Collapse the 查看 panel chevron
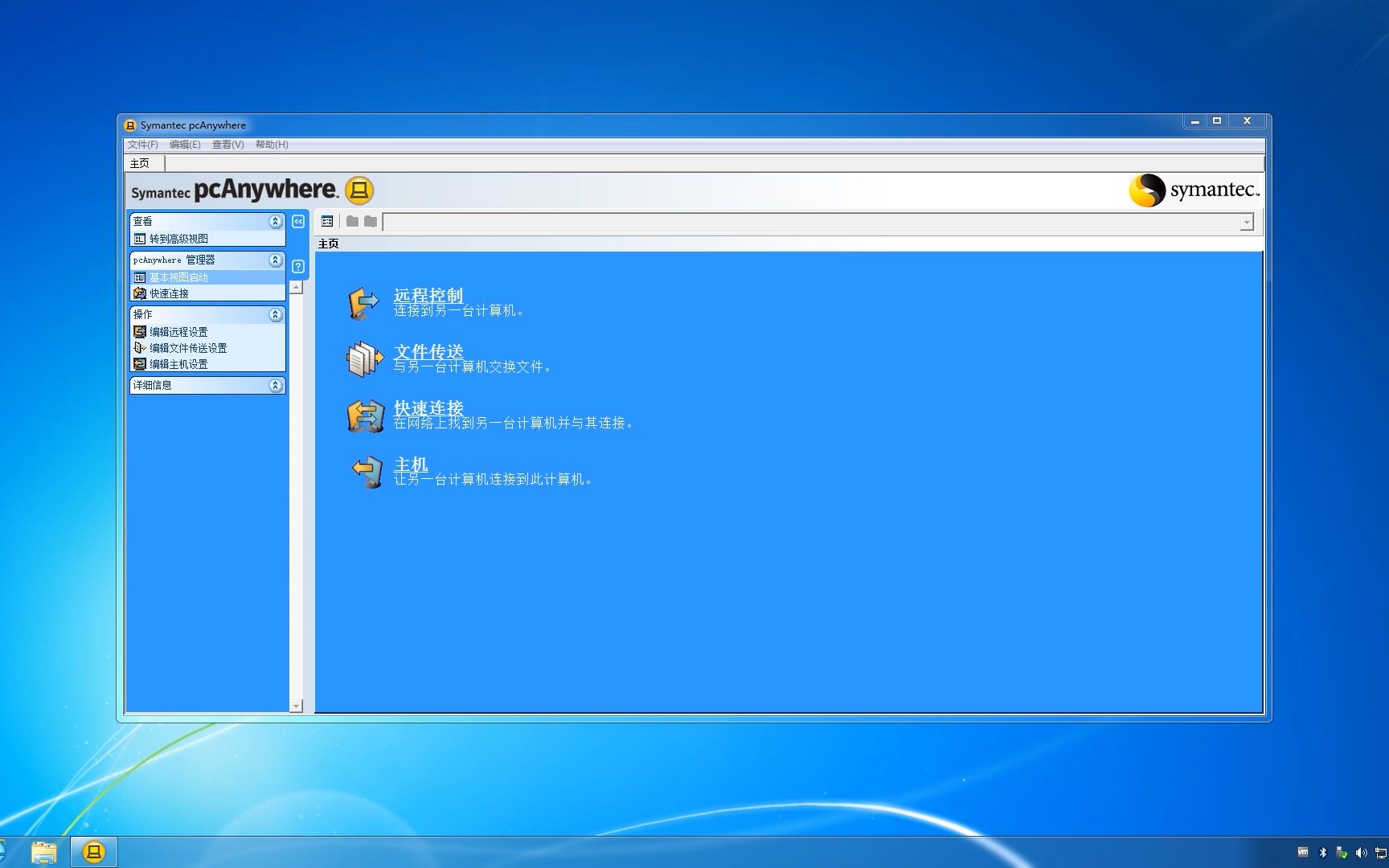The height and width of the screenshot is (868, 1389). pyautogui.click(x=276, y=221)
